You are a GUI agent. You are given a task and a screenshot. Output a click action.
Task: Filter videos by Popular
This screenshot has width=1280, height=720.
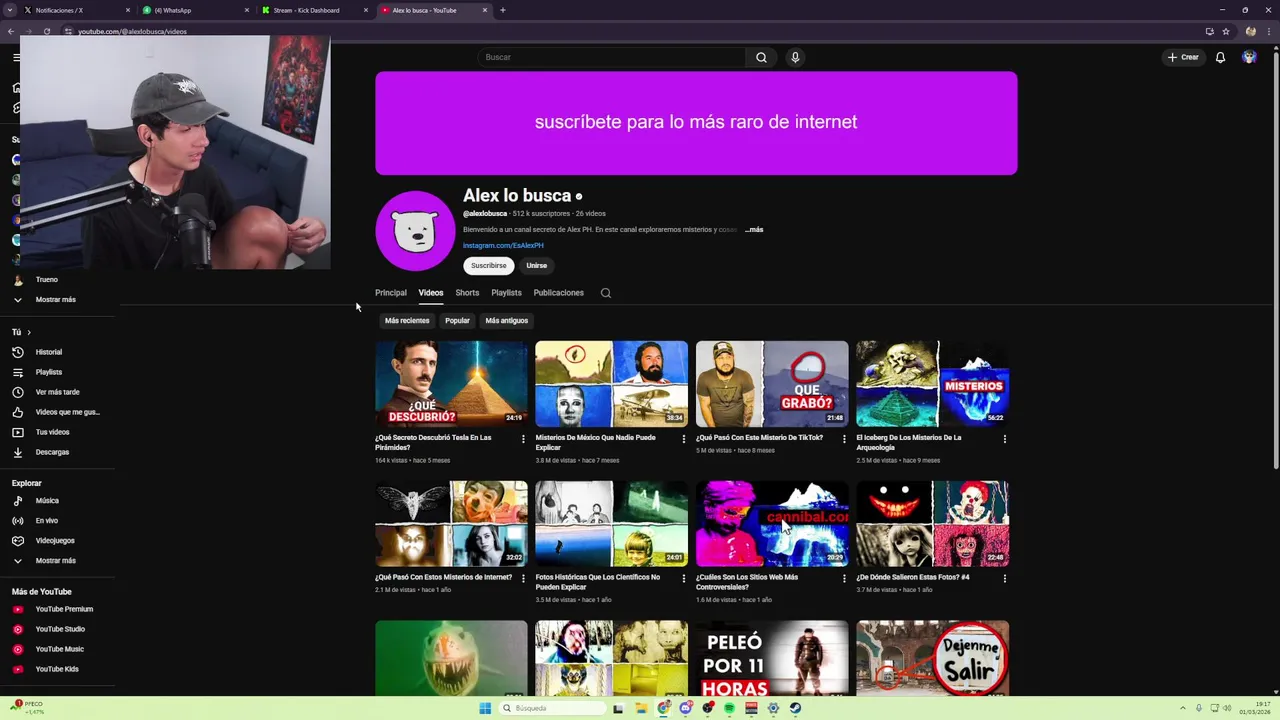(457, 320)
